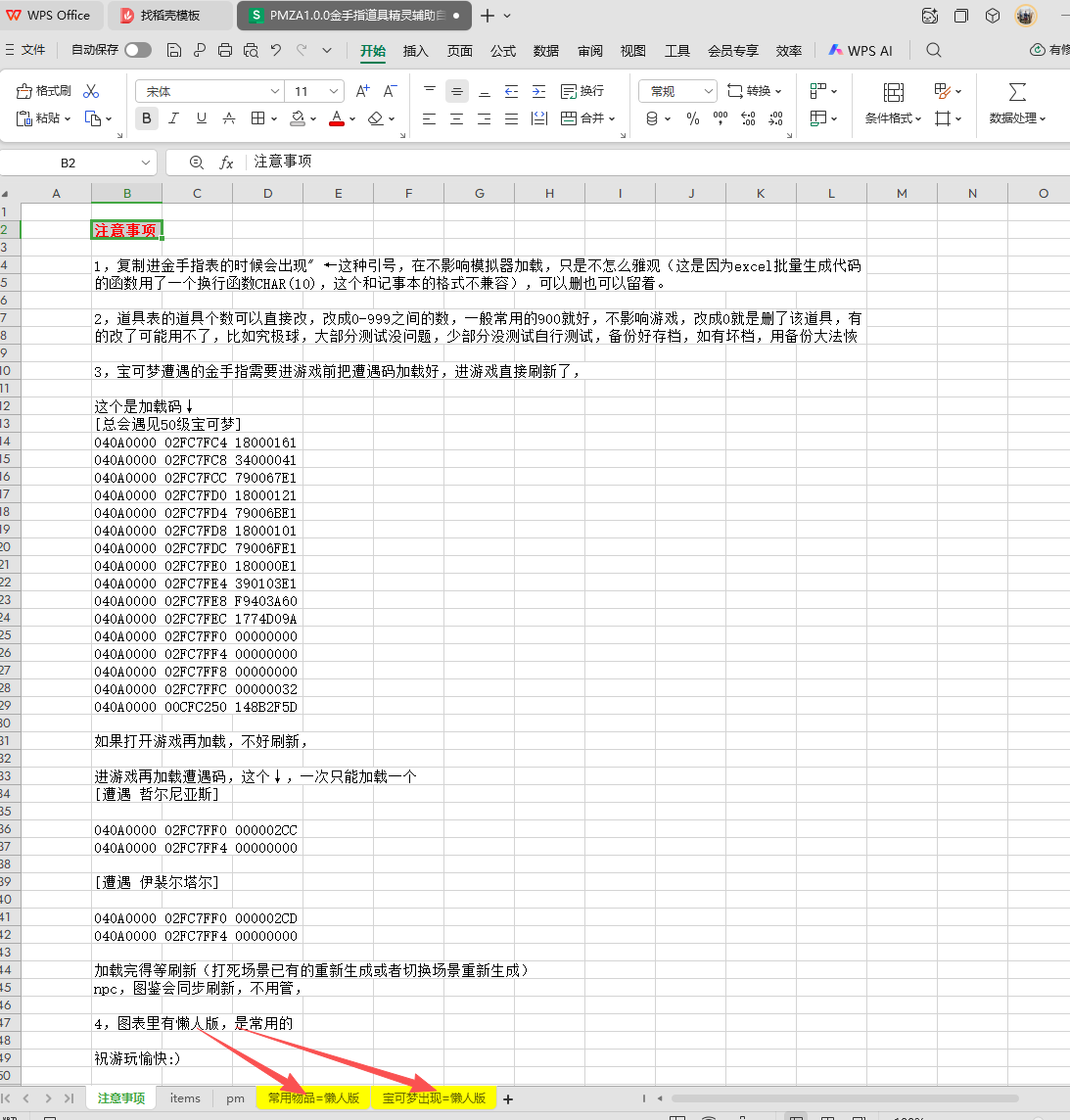Viewport: 1070px width, 1120px height.
Task: Click the percent style icon
Action: [x=693, y=118]
